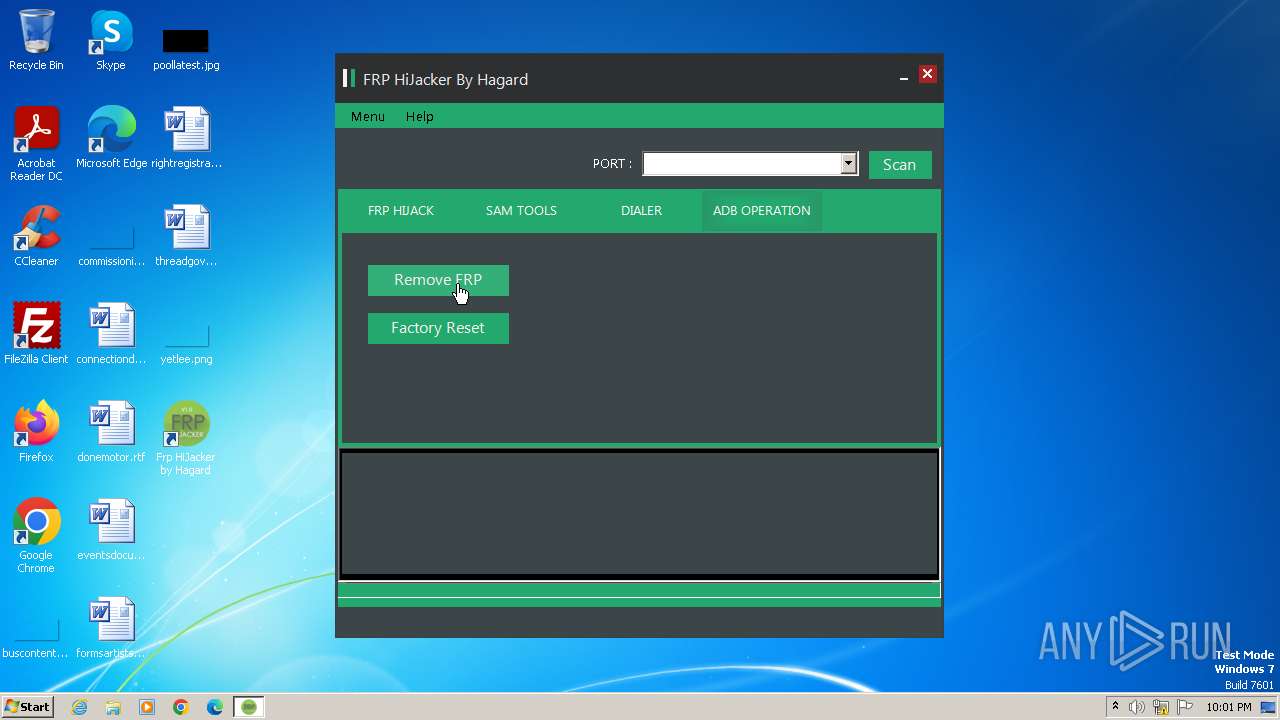Screen dimensions: 1280x720
Task: Open the Menu menu
Action: pos(368,117)
